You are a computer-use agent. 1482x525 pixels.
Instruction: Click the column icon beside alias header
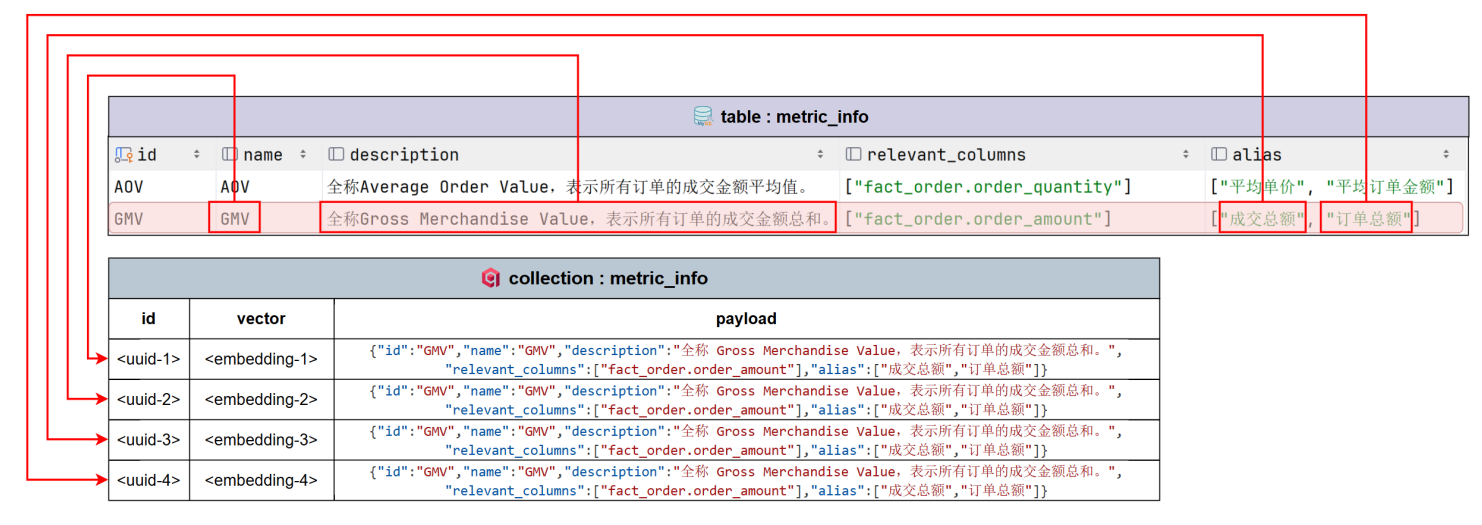[x=1219, y=155]
